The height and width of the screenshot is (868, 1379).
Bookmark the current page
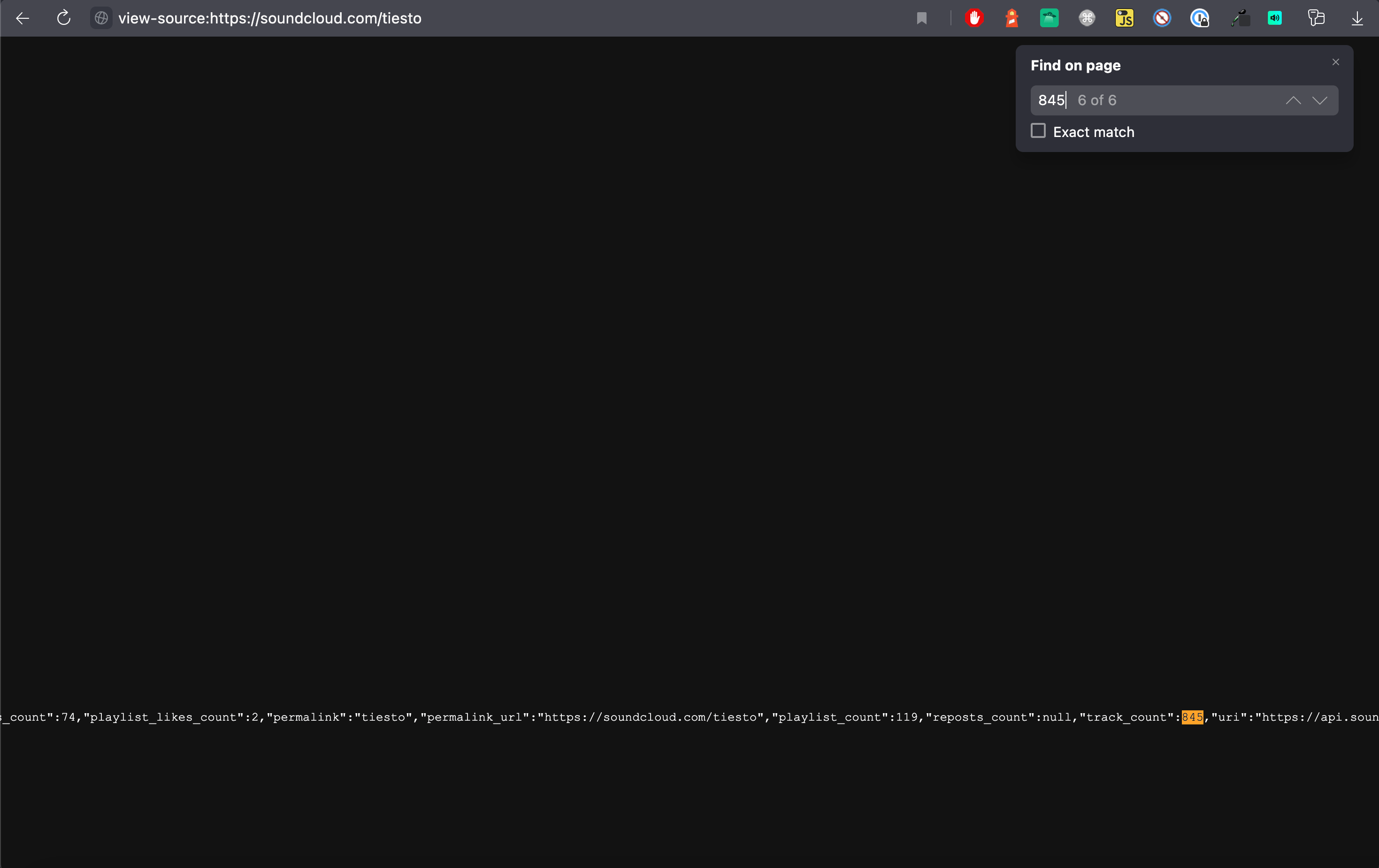(921, 18)
